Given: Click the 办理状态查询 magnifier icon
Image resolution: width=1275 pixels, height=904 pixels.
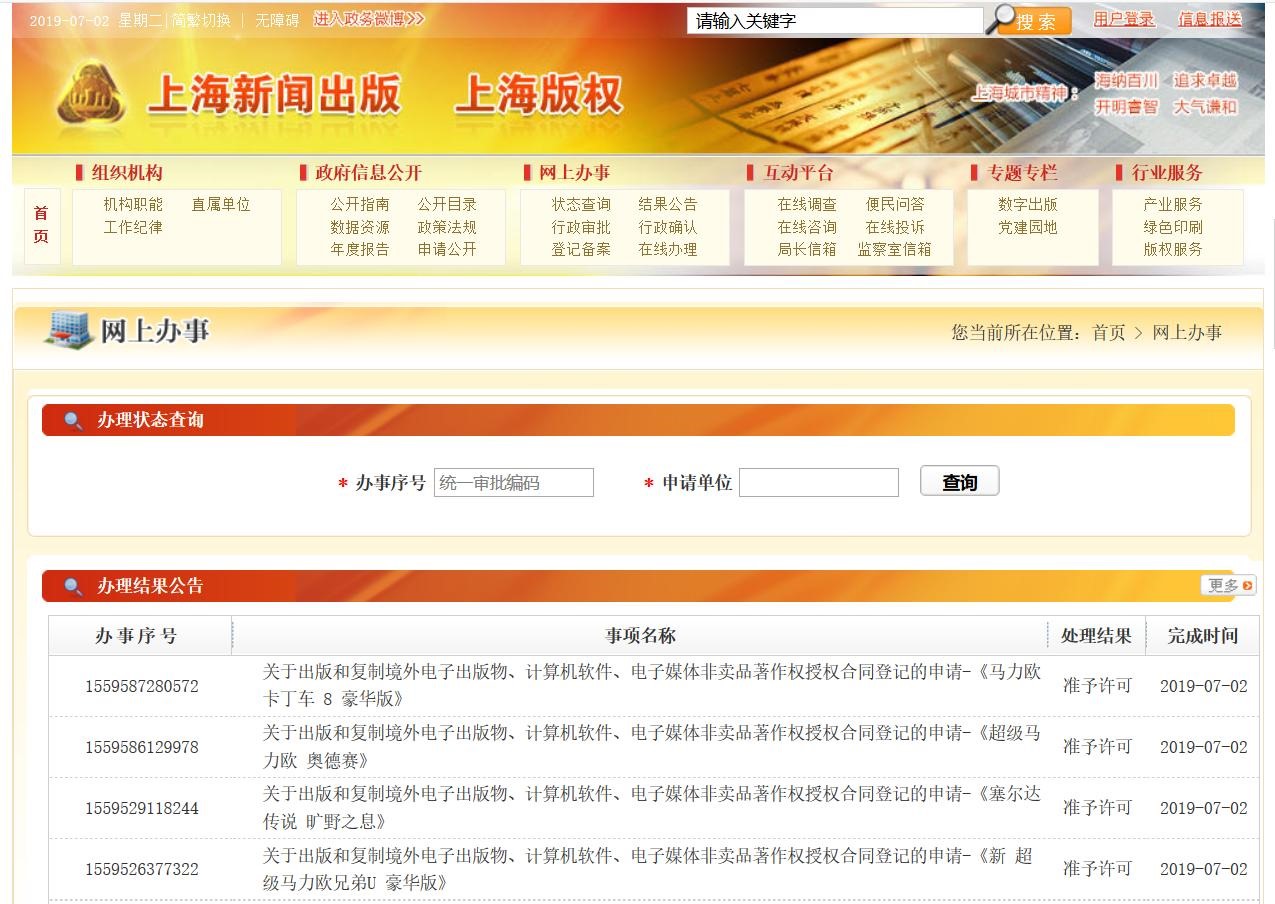Looking at the screenshot, I should [73, 421].
